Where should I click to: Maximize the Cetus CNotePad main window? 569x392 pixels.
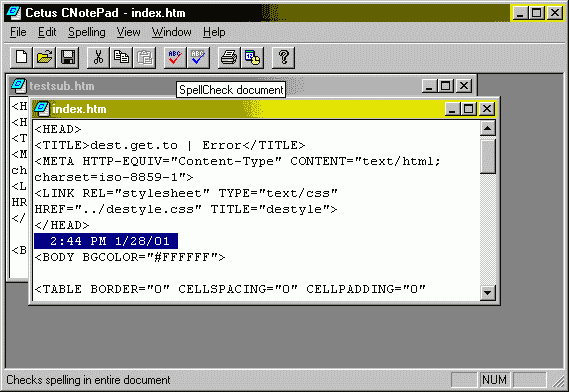(x=536, y=13)
